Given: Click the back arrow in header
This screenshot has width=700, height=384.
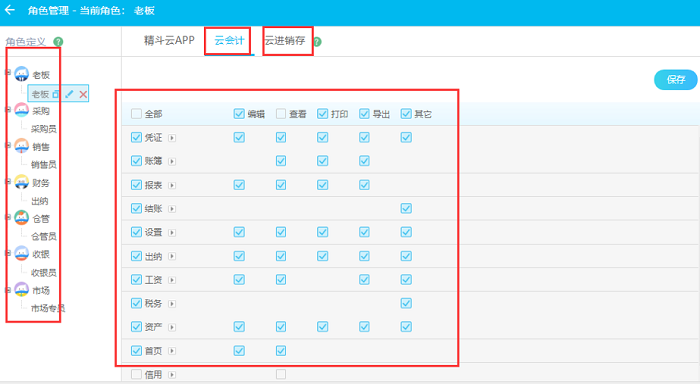Looking at the screenshot, I should tap(10, 10).
